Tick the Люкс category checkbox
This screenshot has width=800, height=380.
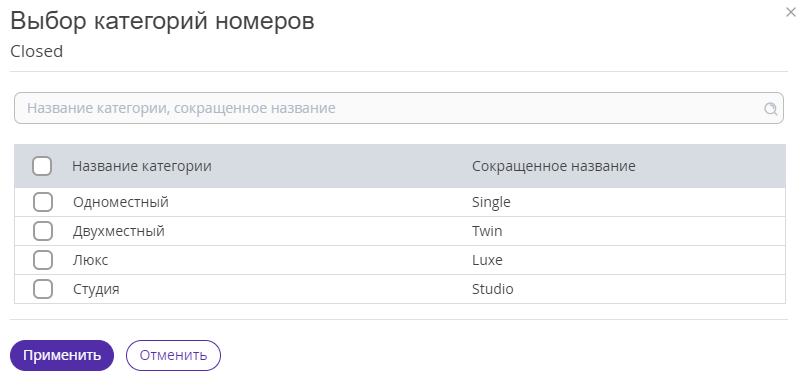coord(43,260)
